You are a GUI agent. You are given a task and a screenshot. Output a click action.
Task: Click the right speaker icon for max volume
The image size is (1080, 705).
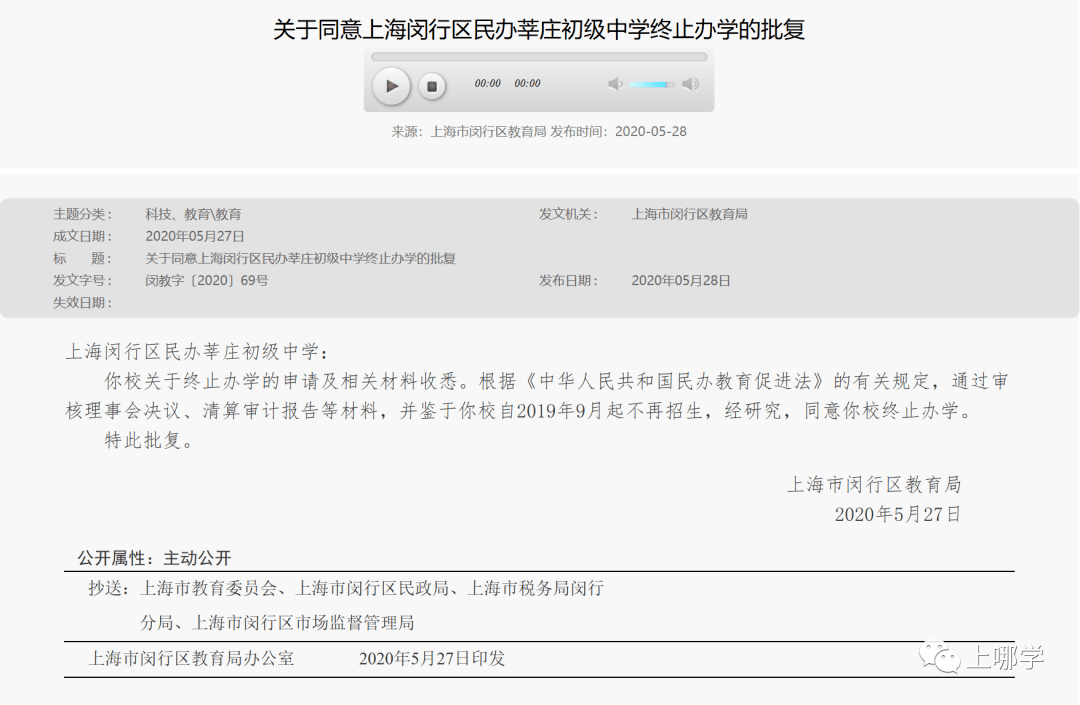click(690, 84)
